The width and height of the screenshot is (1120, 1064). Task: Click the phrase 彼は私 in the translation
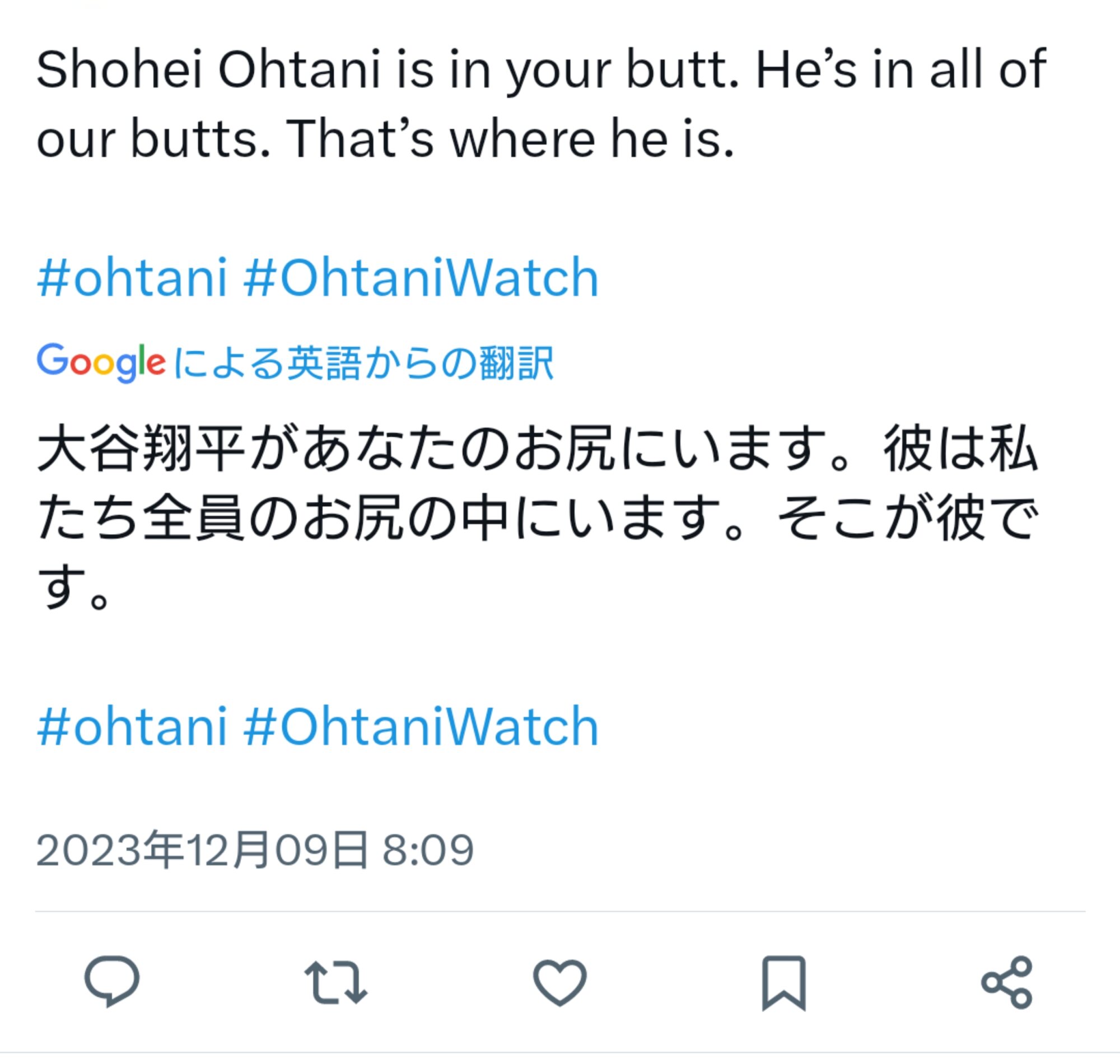pos(960,448)
